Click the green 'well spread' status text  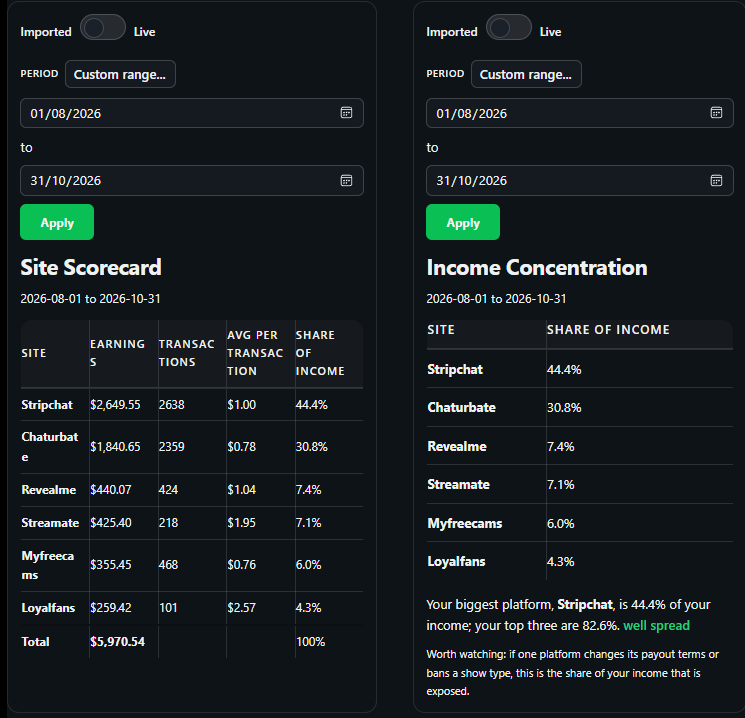656,625
